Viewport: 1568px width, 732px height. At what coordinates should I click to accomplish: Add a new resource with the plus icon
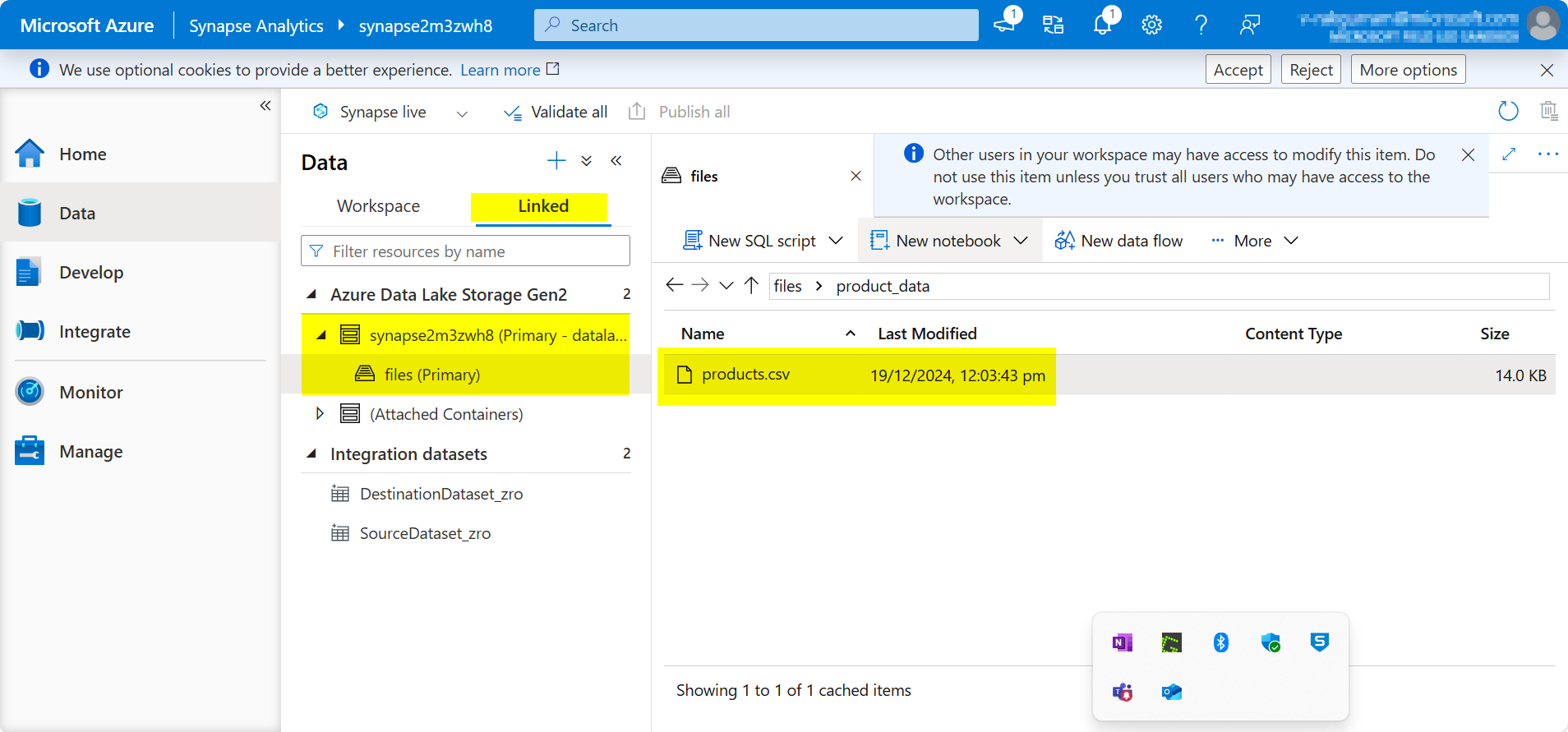pos(556,160)
